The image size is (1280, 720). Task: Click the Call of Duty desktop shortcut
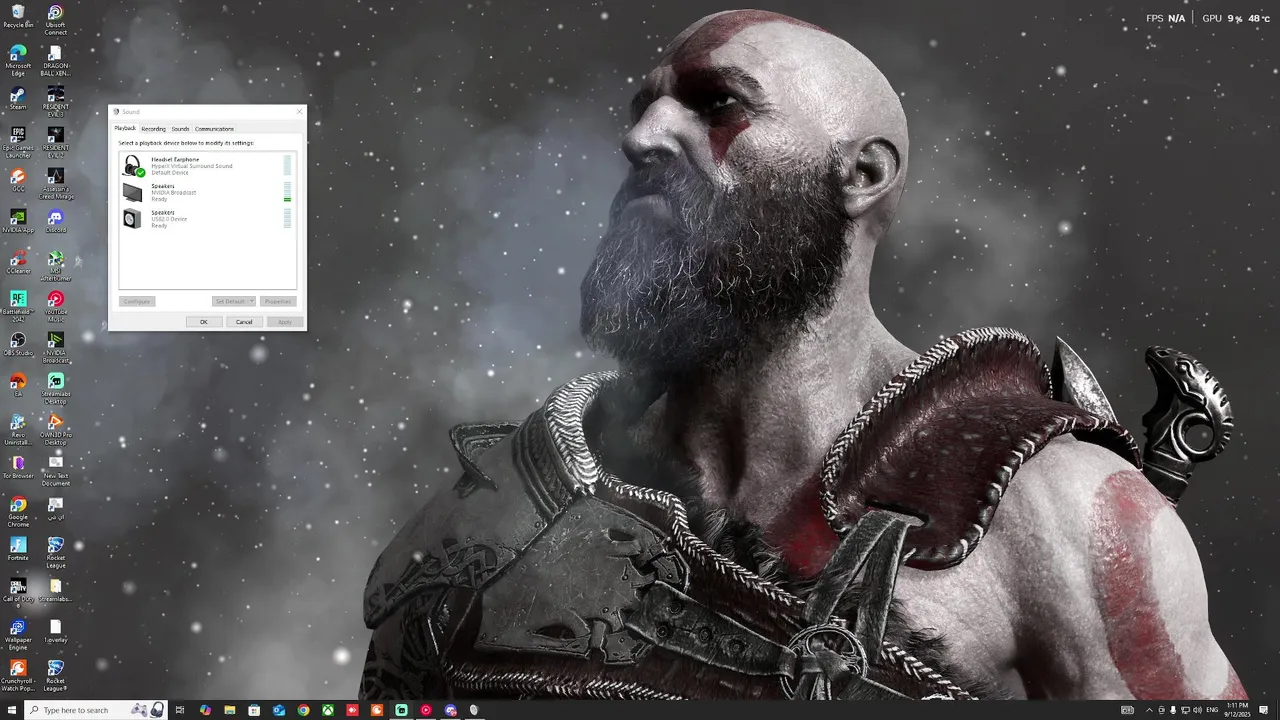pos(18,590)
